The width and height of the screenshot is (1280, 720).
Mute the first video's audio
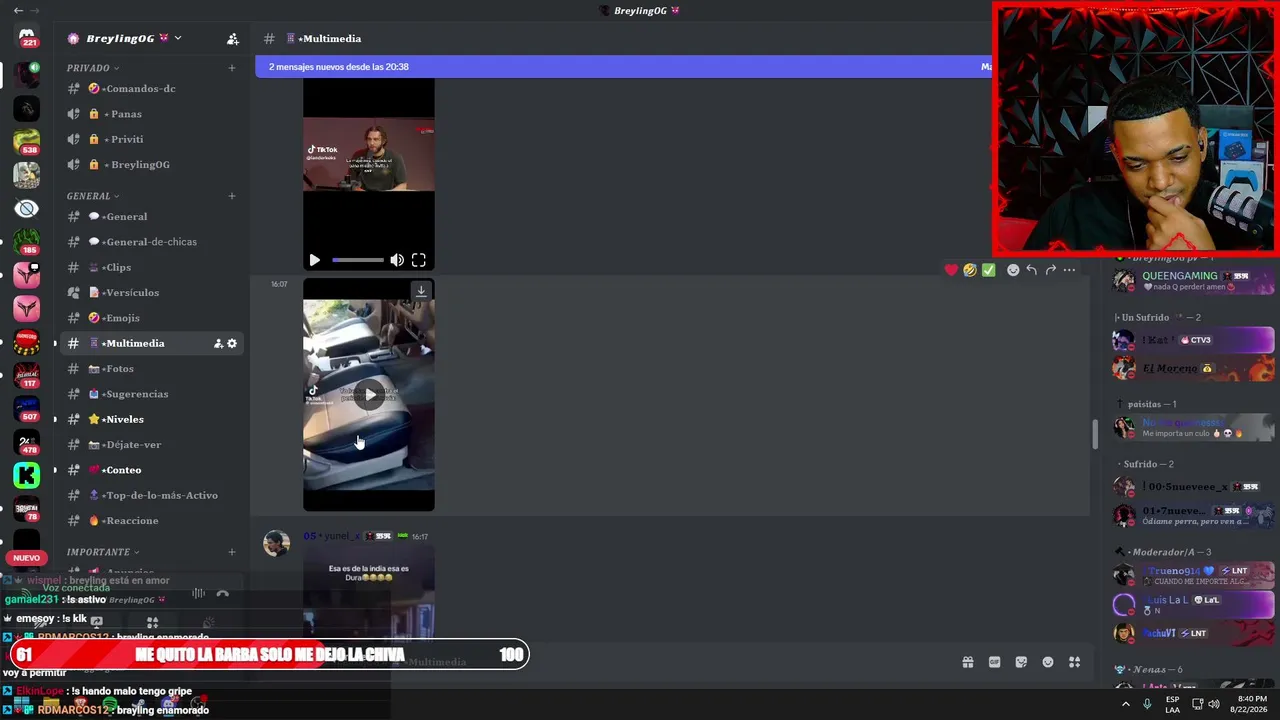(397, 260)
